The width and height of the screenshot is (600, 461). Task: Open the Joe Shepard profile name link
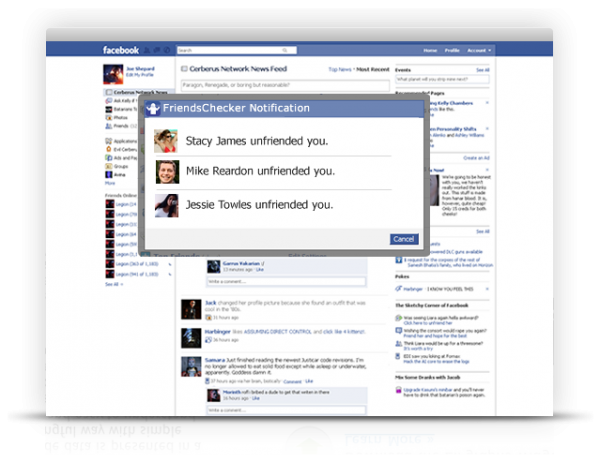140,69
